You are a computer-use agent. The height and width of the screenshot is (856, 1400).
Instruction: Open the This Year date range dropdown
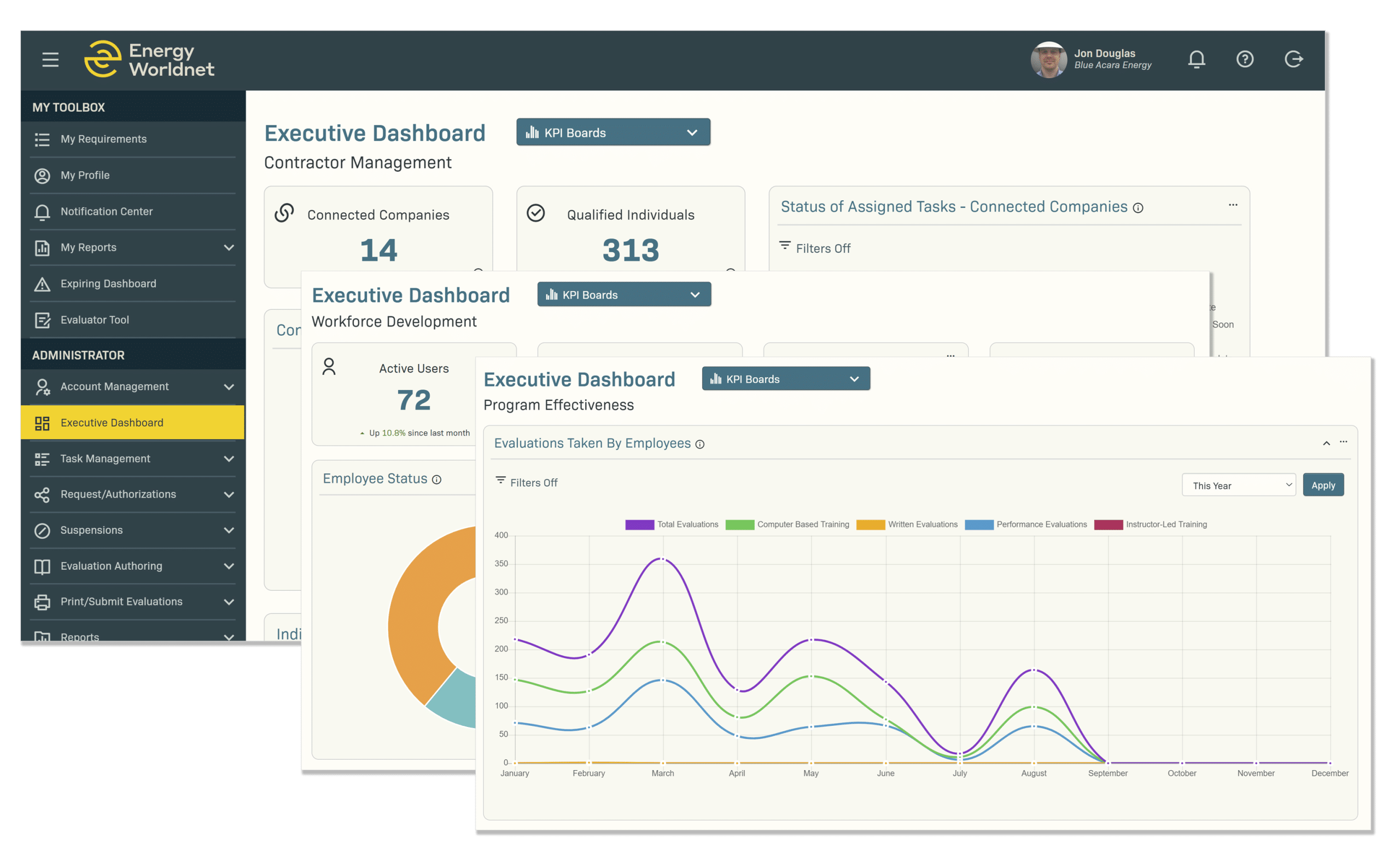[1239, 485]
